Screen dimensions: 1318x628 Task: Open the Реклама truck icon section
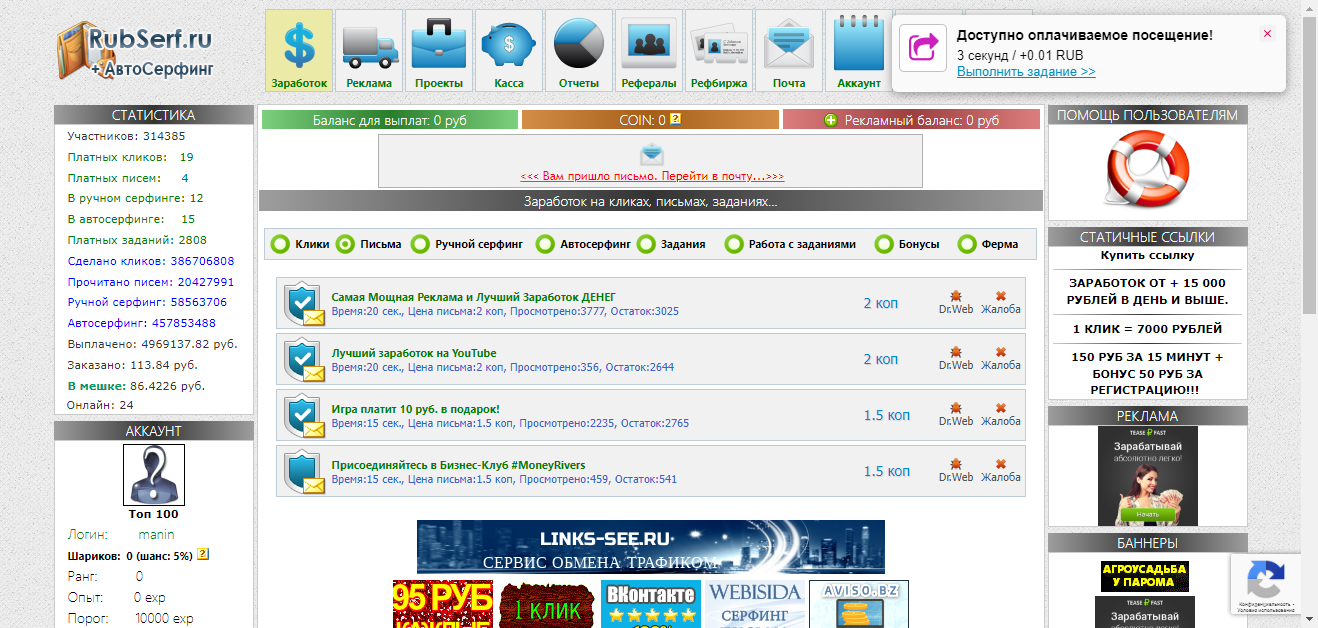(369, 51)
